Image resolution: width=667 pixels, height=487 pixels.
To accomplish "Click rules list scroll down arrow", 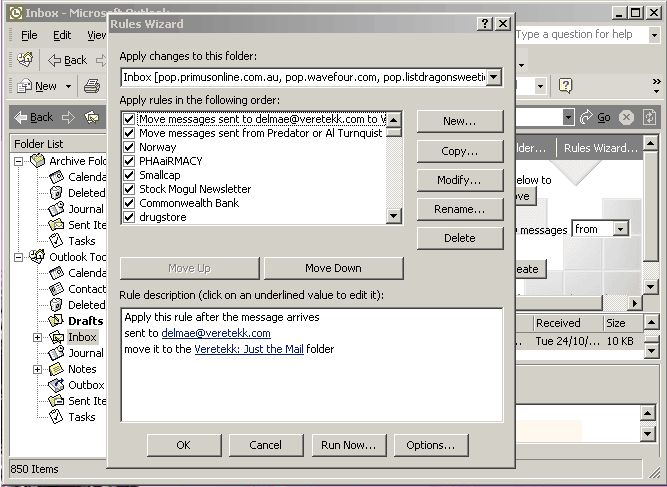I will coord(393,216).
